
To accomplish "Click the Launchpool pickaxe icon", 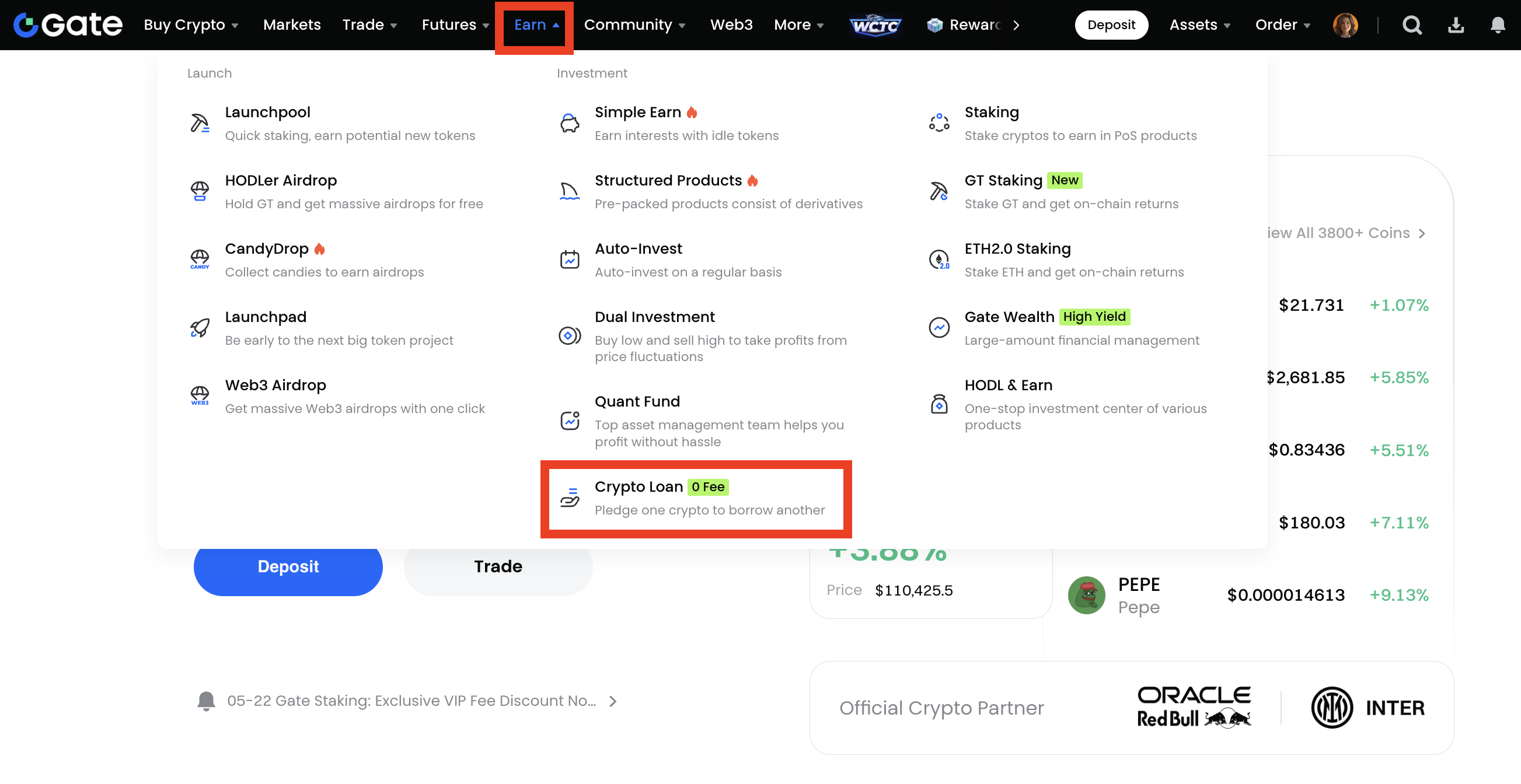I will coord(200,123).
